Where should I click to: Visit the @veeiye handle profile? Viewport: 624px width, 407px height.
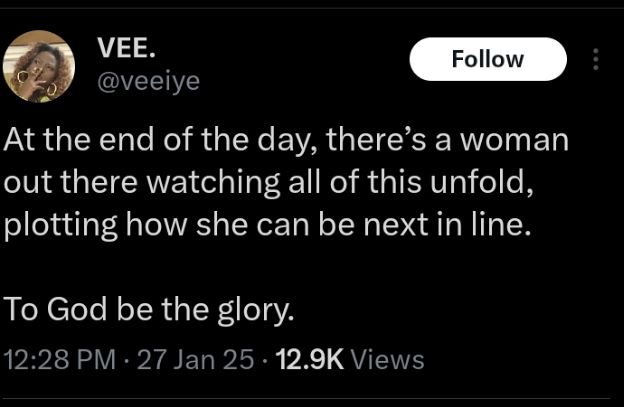click(147, 81)
